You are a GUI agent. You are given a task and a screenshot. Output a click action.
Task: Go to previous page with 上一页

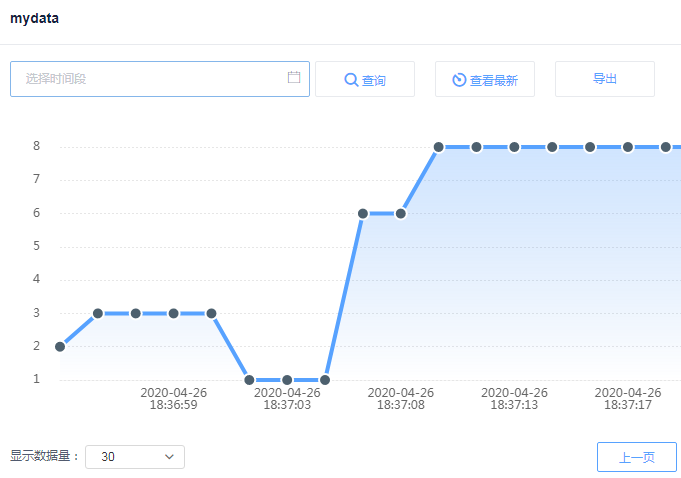point(636,457)
